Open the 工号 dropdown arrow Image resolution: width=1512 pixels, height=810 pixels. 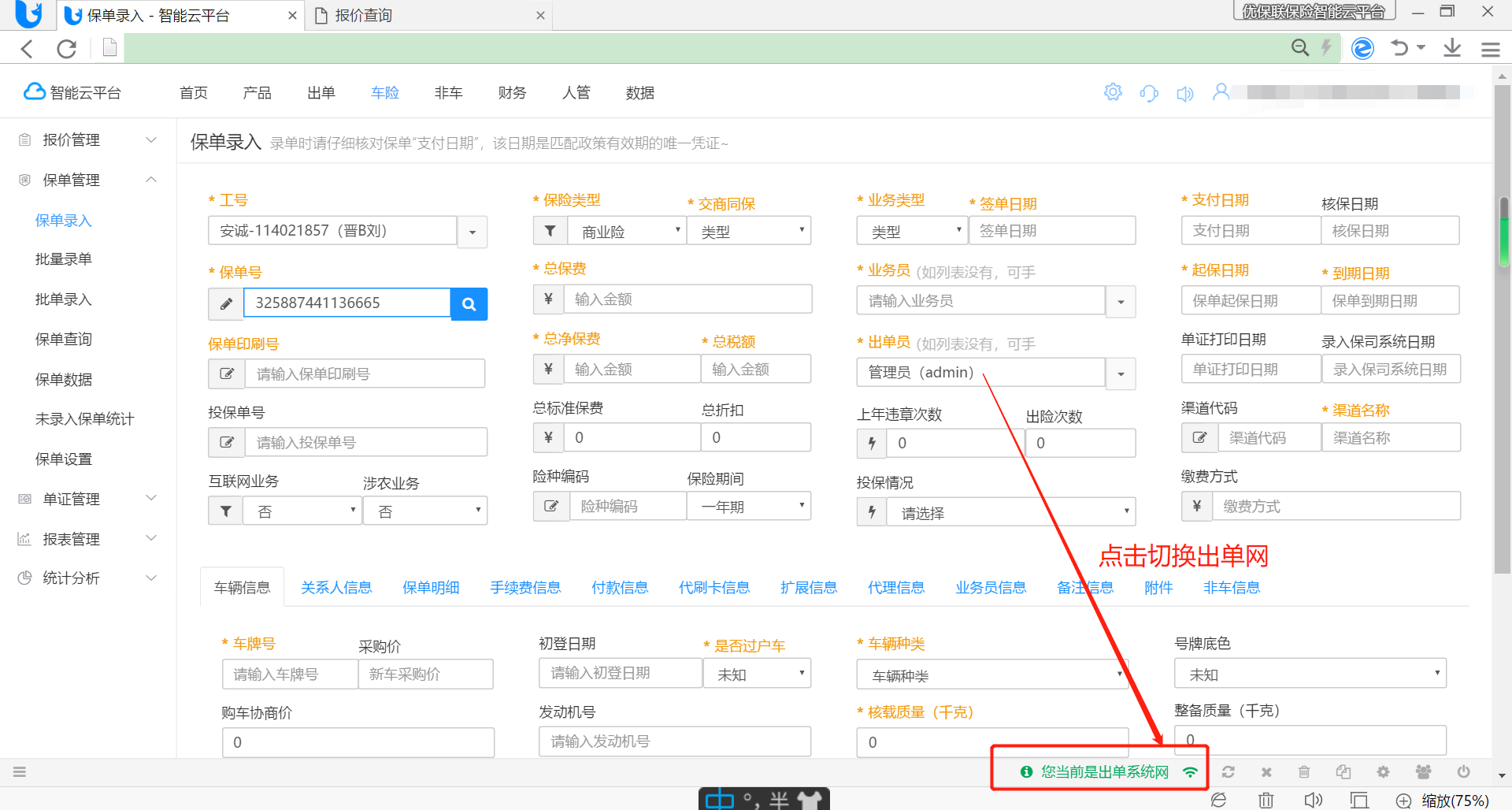(472, 232)
